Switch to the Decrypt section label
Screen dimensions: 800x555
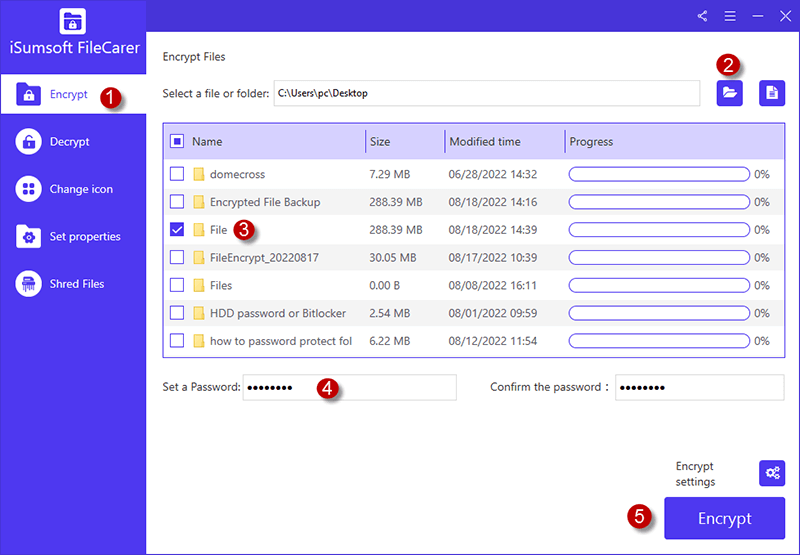69,142
